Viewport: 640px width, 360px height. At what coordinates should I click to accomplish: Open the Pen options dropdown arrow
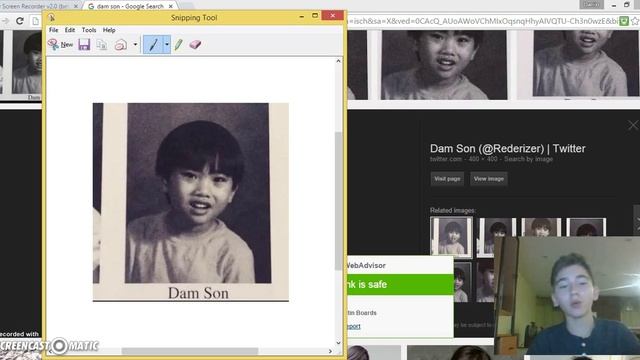[x=167, y=44]
